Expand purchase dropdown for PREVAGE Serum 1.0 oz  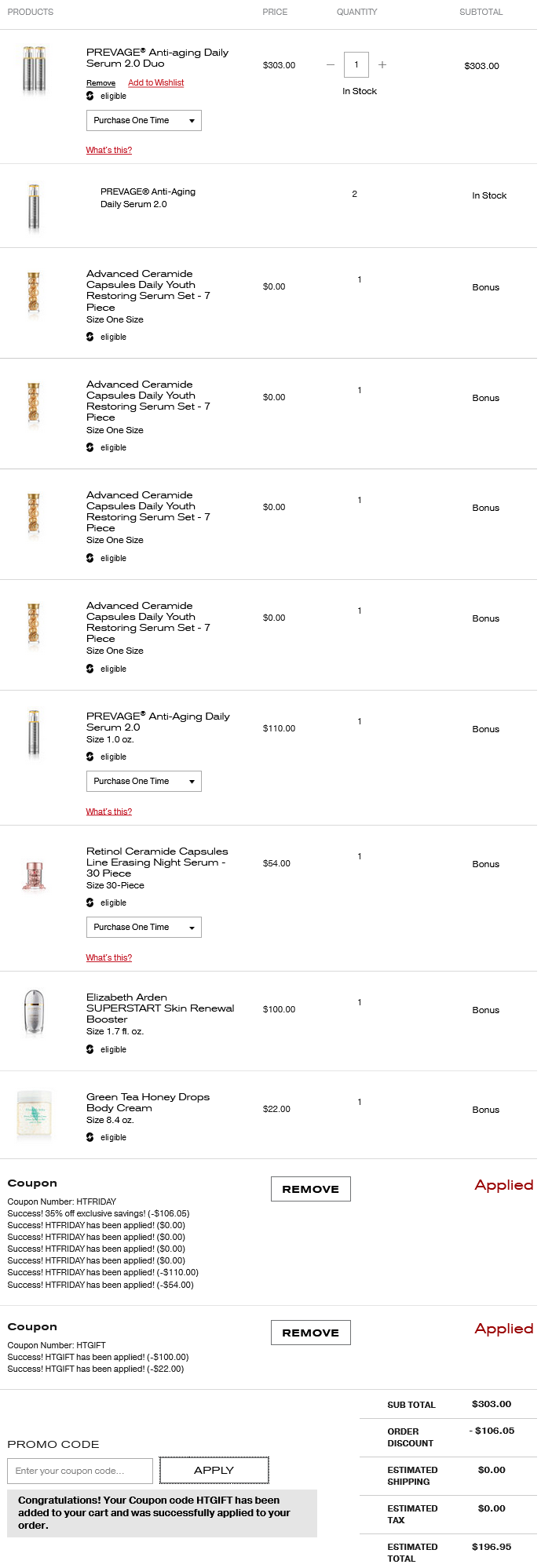pyautogui.click(x=144, y=781)
